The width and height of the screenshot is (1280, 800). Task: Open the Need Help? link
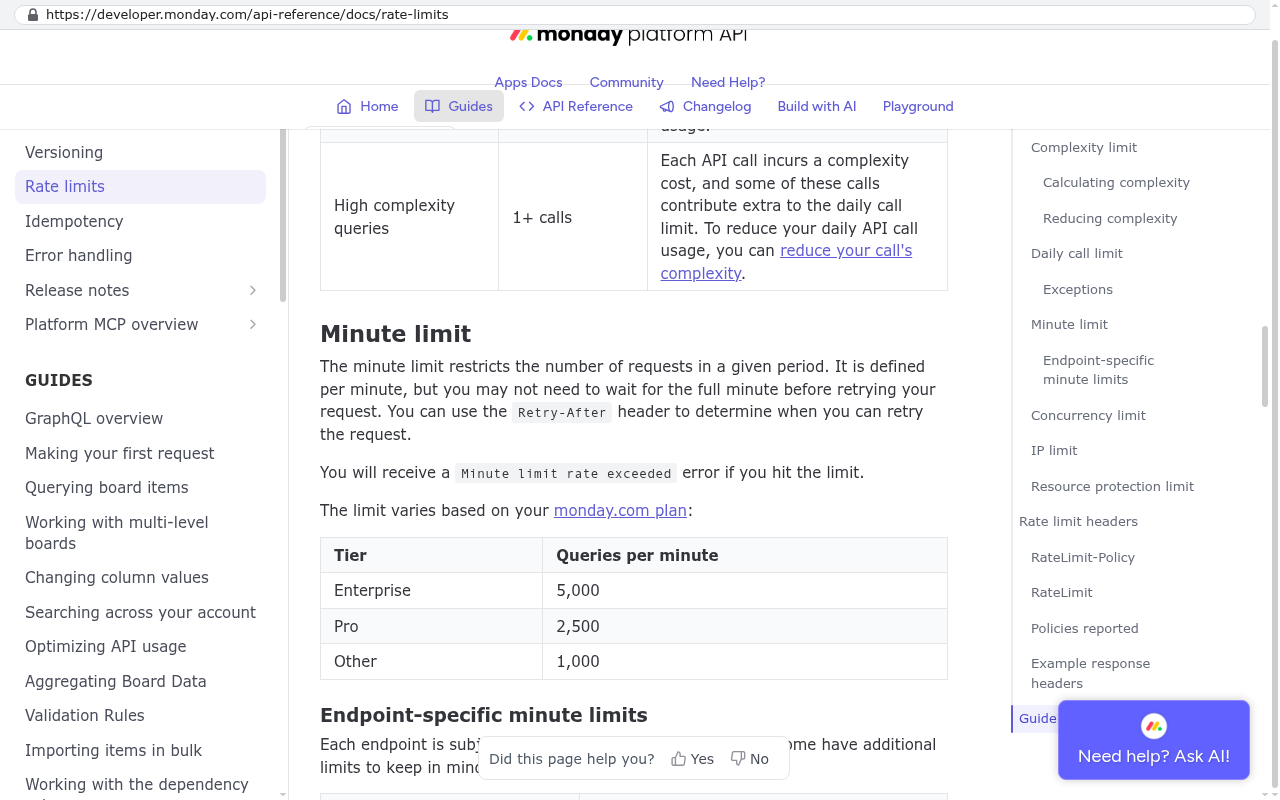(728, 83)
